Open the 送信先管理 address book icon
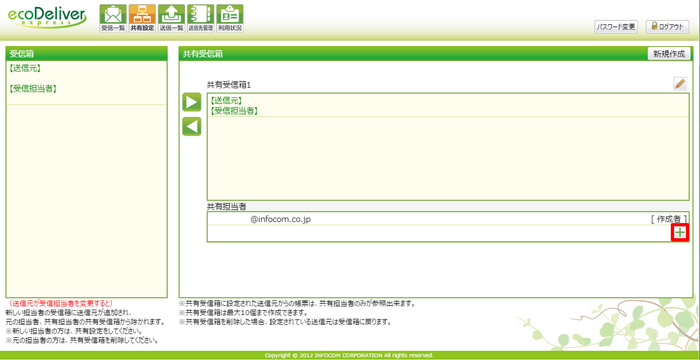 200,18
